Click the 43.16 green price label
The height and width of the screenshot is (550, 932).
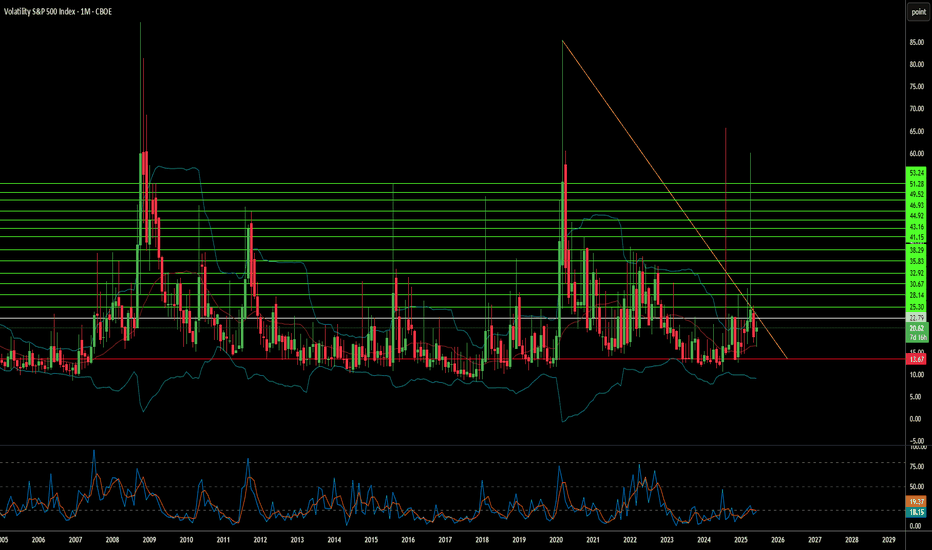coord(917,227)
